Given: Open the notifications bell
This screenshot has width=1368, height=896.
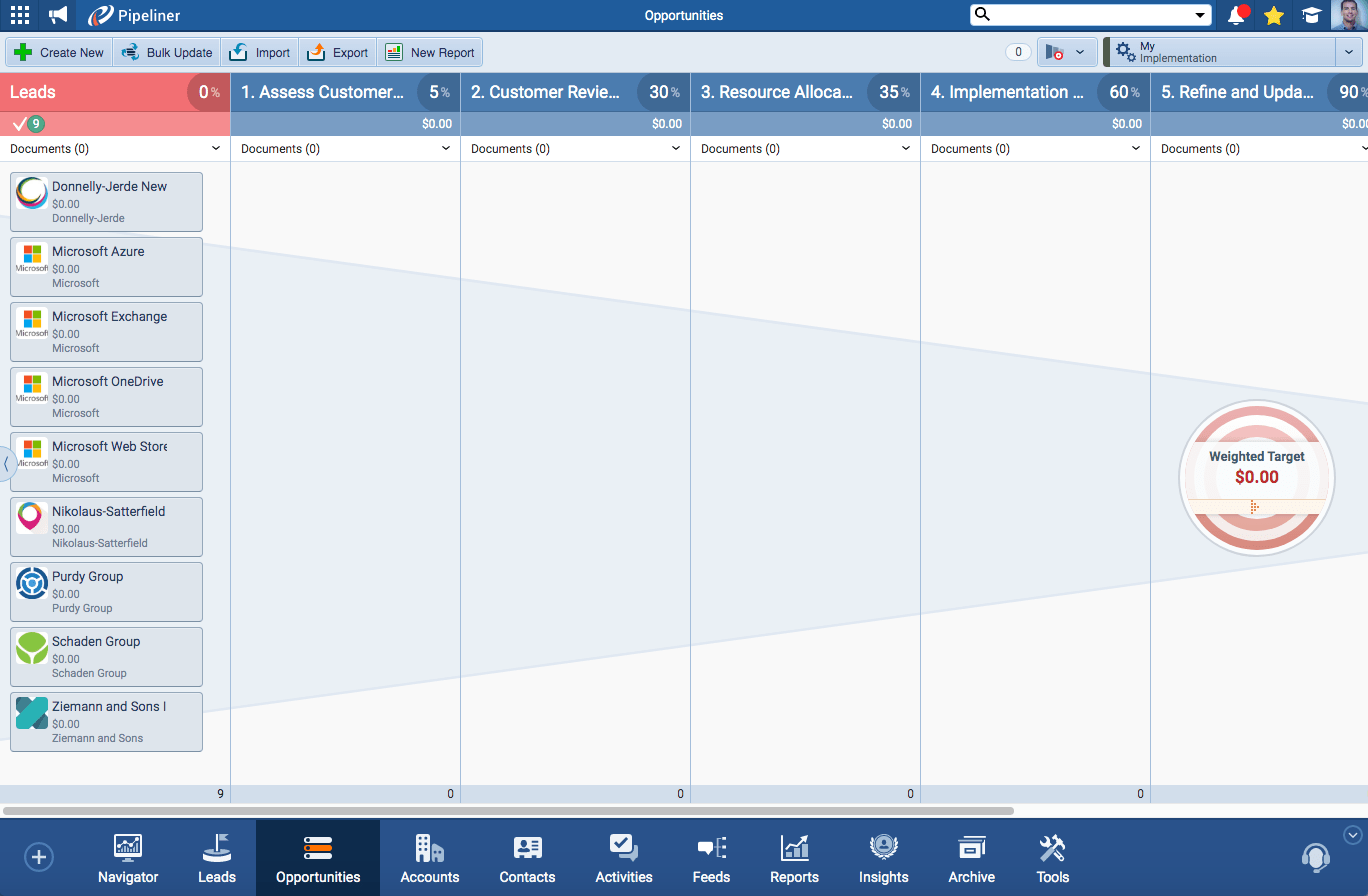Looking at the screenshot, I should coord(1237,15).
